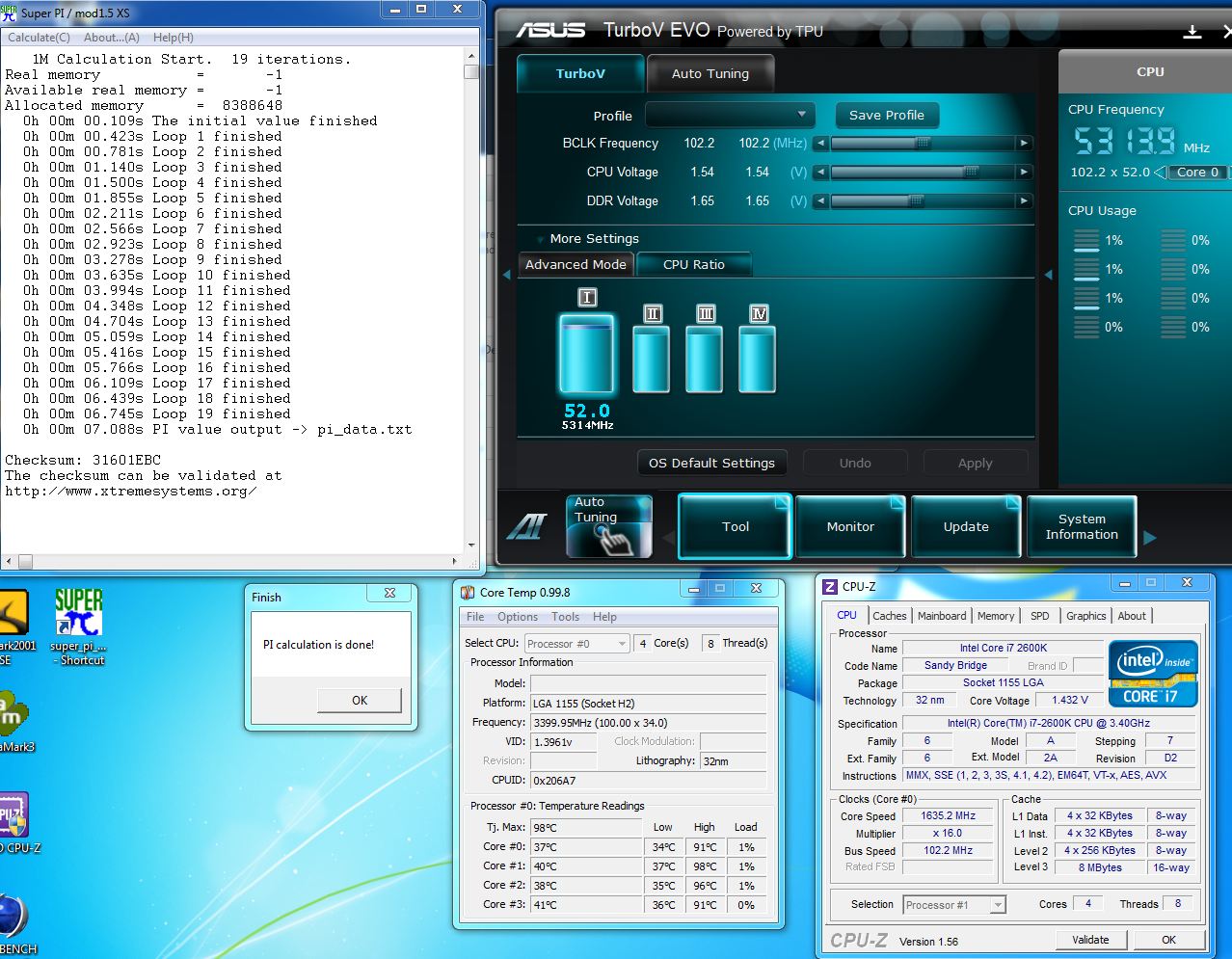Click the DDR Voltage slider handle
Viewport: 1232px width, 959px height.
click(916, 201)
